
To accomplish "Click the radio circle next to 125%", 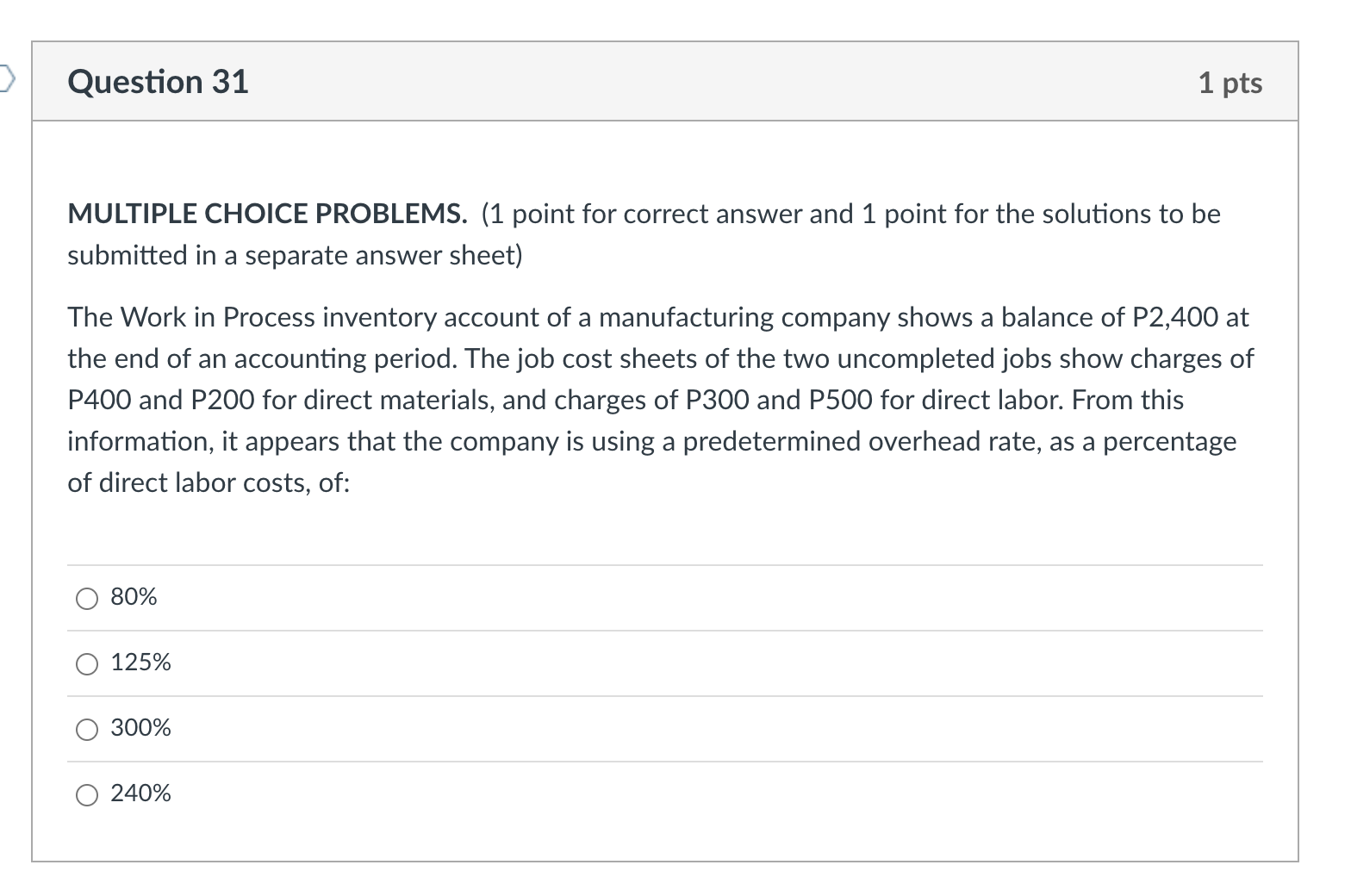I will point(86,663).
